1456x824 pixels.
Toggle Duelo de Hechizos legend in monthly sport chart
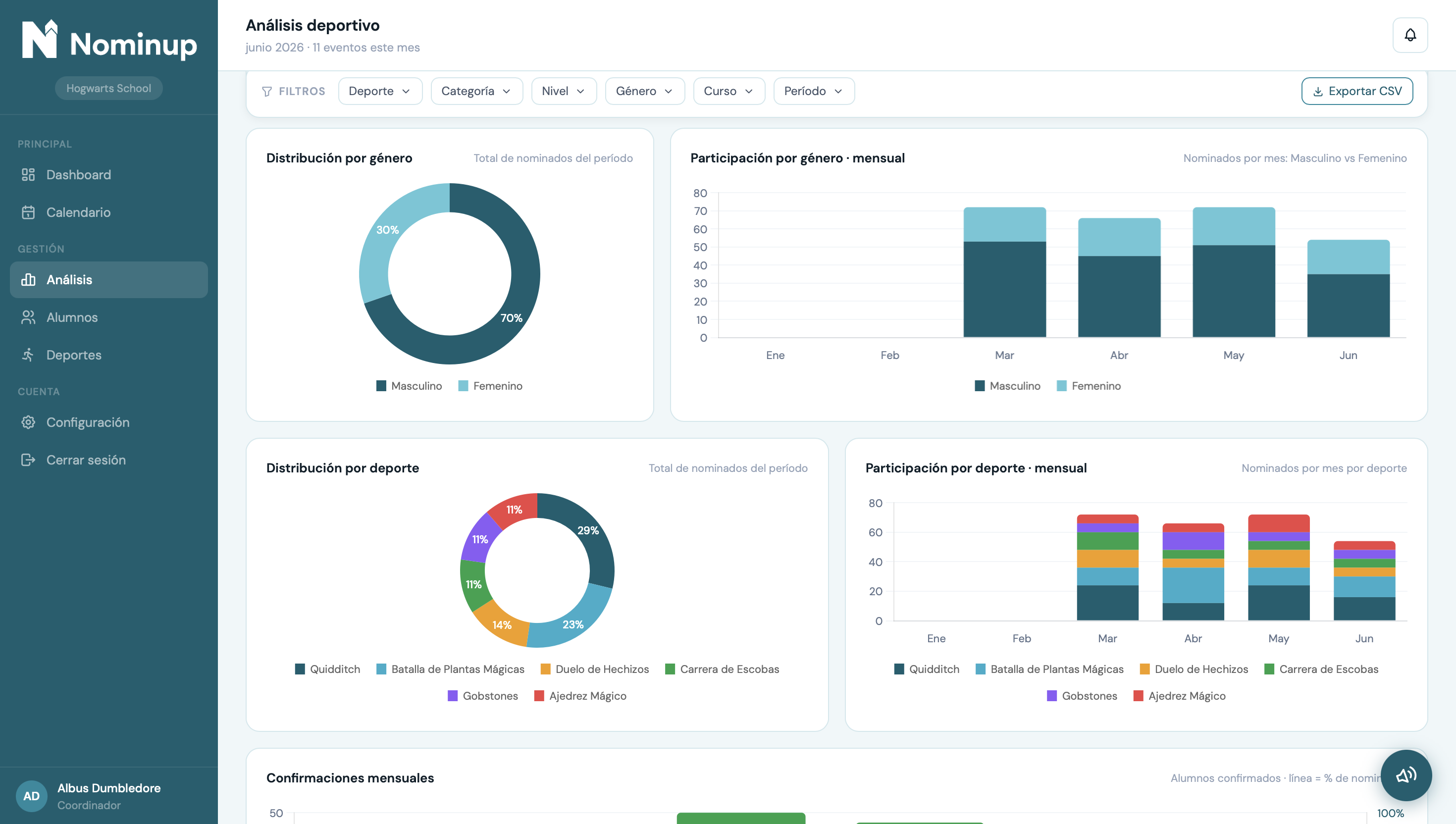[x=1194, y=669]
